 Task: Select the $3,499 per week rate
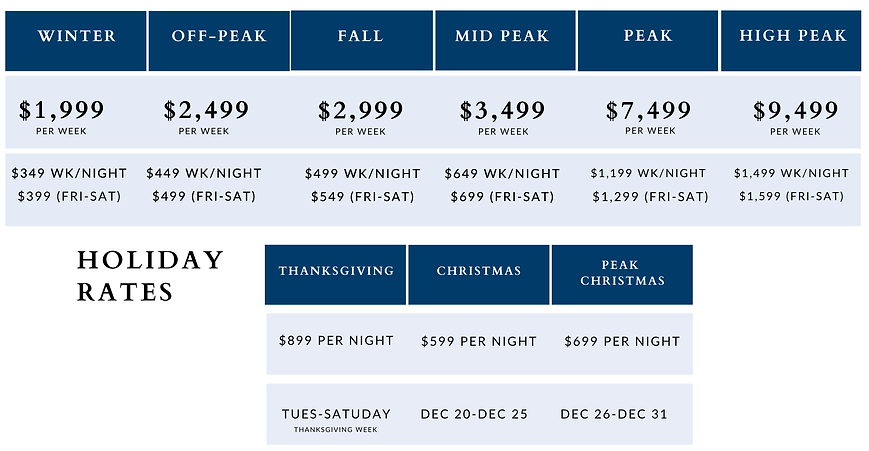[502, 110]
